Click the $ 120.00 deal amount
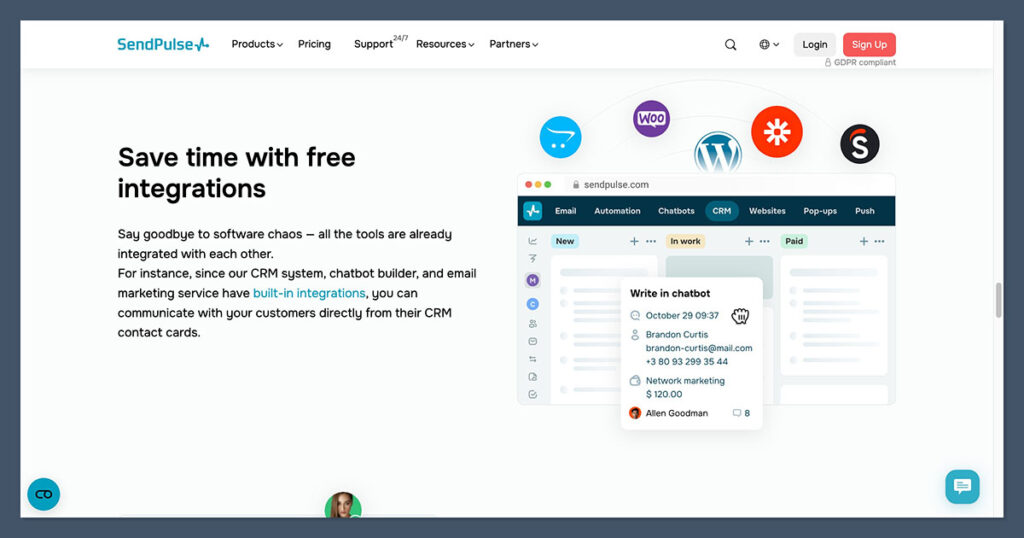 (x=664, y=394)
